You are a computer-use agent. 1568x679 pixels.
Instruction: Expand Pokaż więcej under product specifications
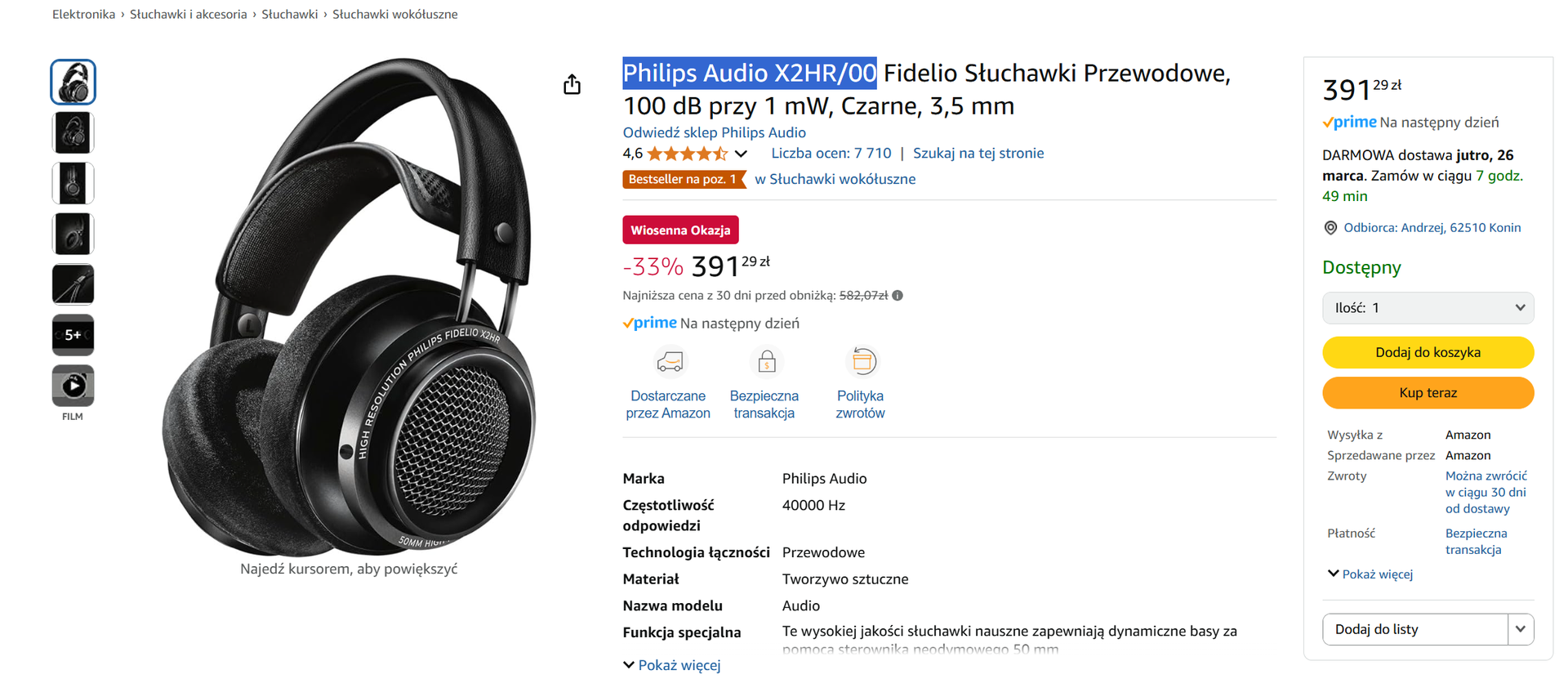(x=679, y=664)
